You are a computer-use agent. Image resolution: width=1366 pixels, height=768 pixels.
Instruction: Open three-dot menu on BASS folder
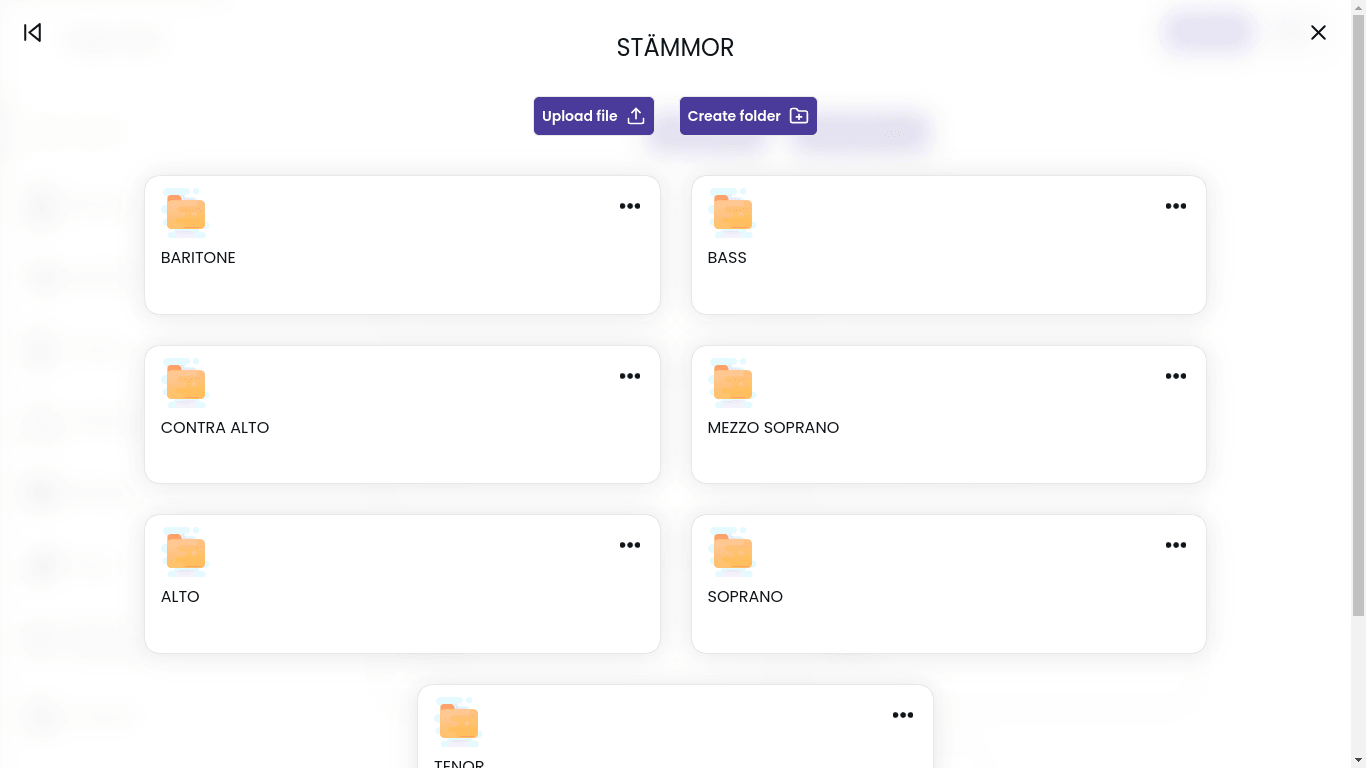1175,206
